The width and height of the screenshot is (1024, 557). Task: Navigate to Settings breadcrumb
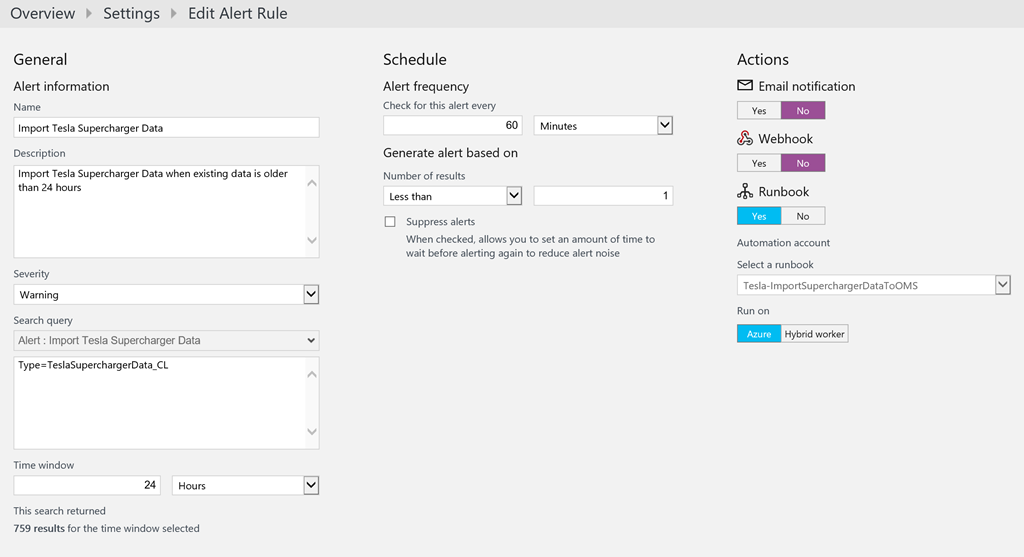tap(131, 14)
